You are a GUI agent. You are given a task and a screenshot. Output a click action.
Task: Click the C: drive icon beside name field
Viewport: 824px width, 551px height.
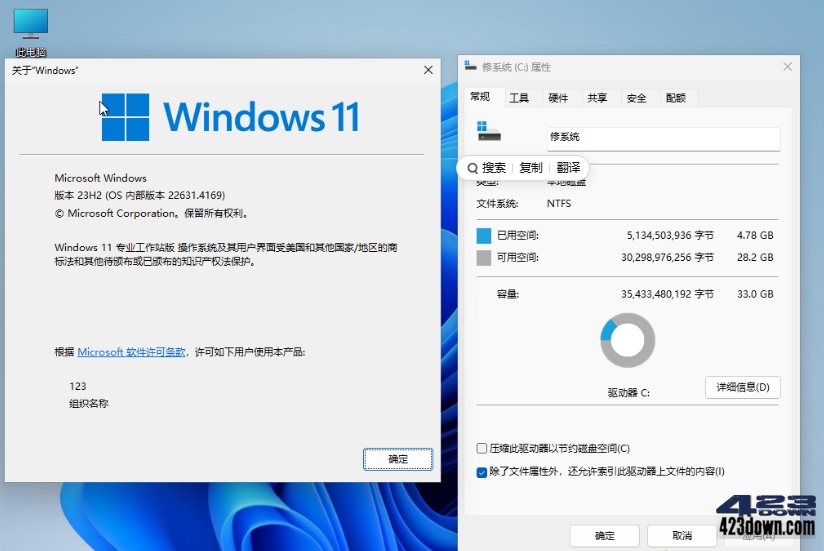point(489,131)
